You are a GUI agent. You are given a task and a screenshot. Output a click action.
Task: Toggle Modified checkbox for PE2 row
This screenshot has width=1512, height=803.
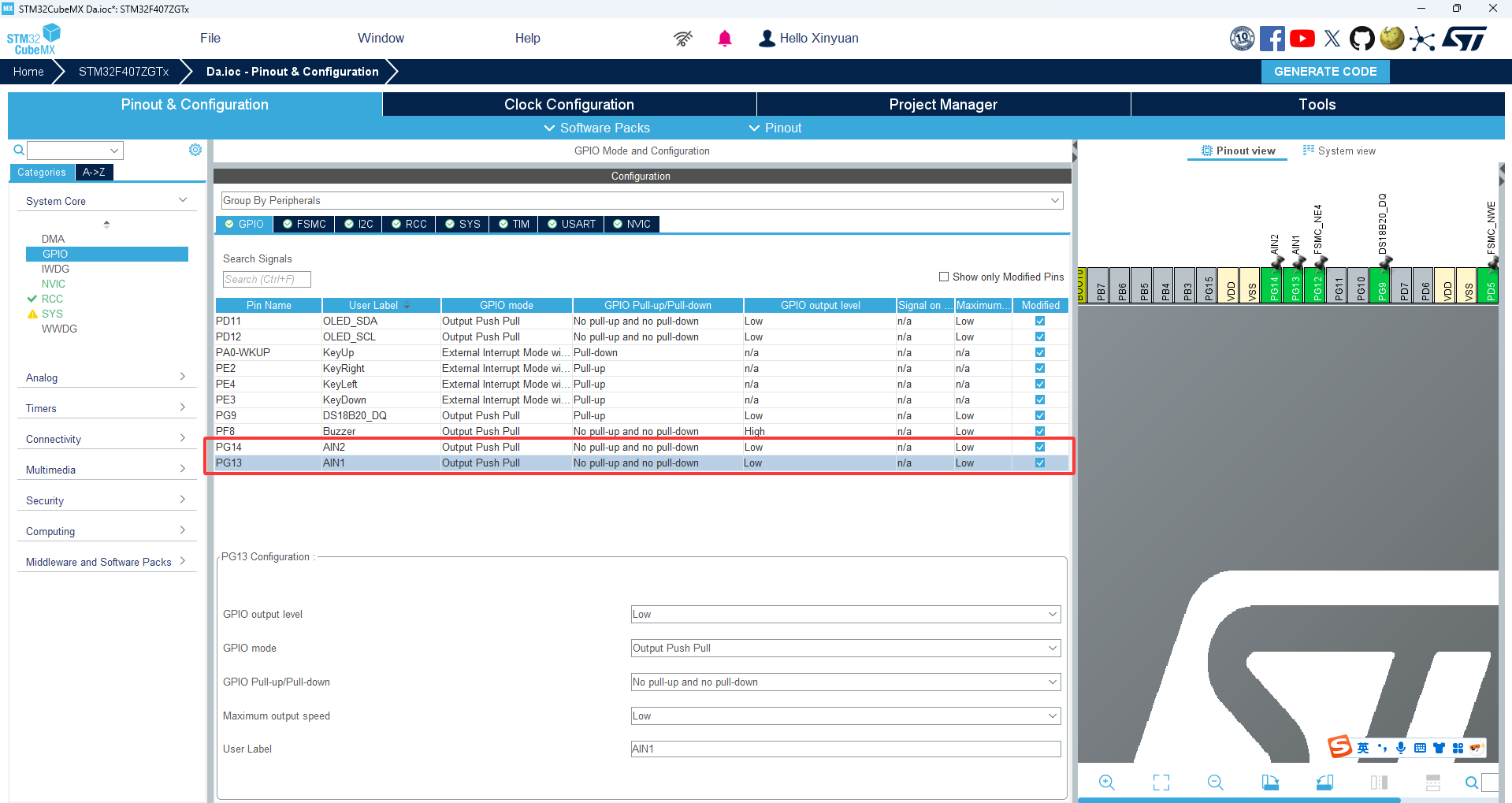point(1040,368)
